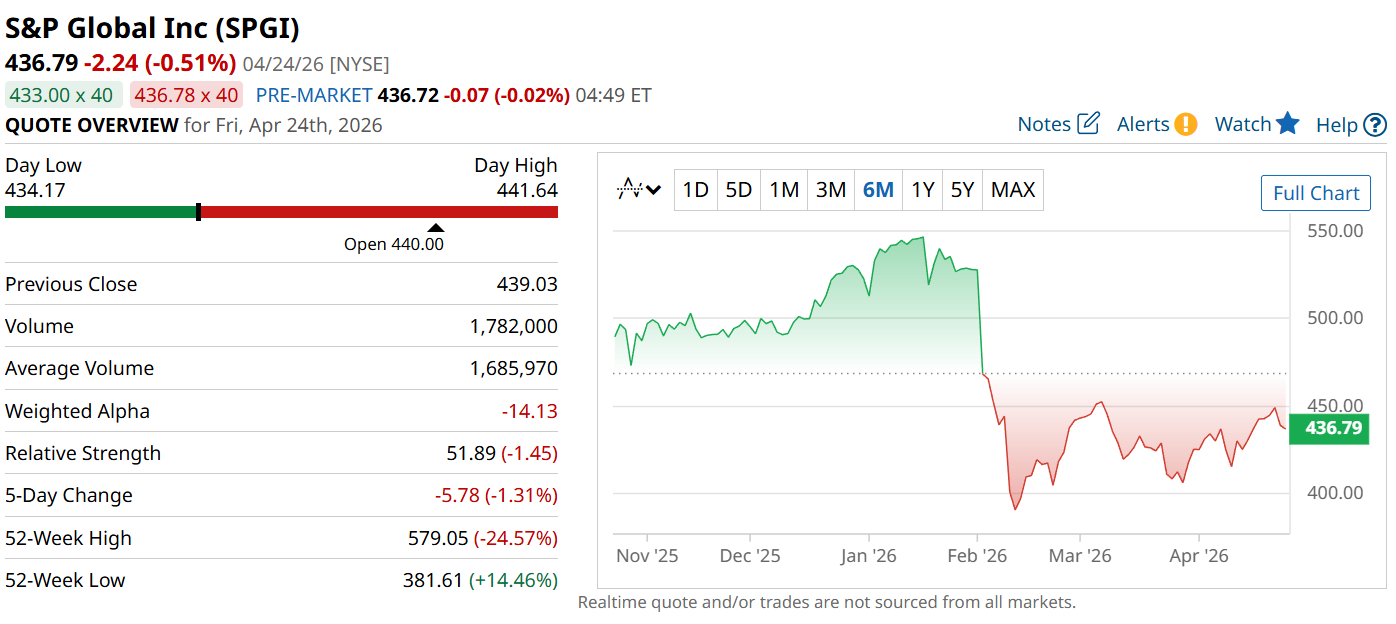This screenshot has width=1396, height=624.
Task: Click the Notes pencil edit icon
Action: [1088, 124]
